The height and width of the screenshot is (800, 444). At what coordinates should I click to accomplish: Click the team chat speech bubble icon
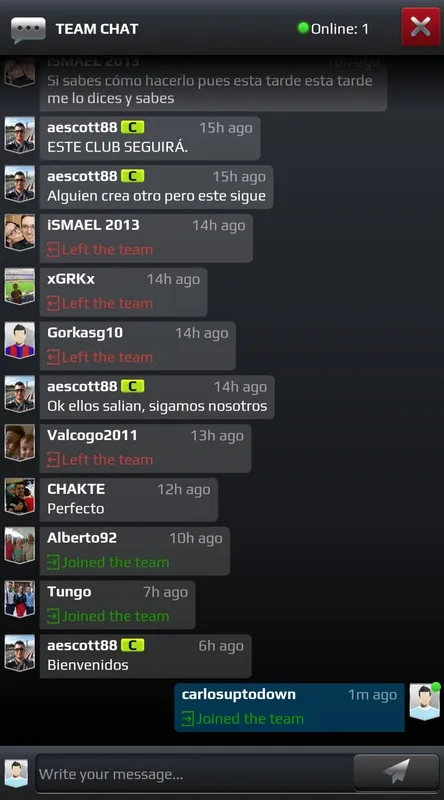tap(28, 30)
